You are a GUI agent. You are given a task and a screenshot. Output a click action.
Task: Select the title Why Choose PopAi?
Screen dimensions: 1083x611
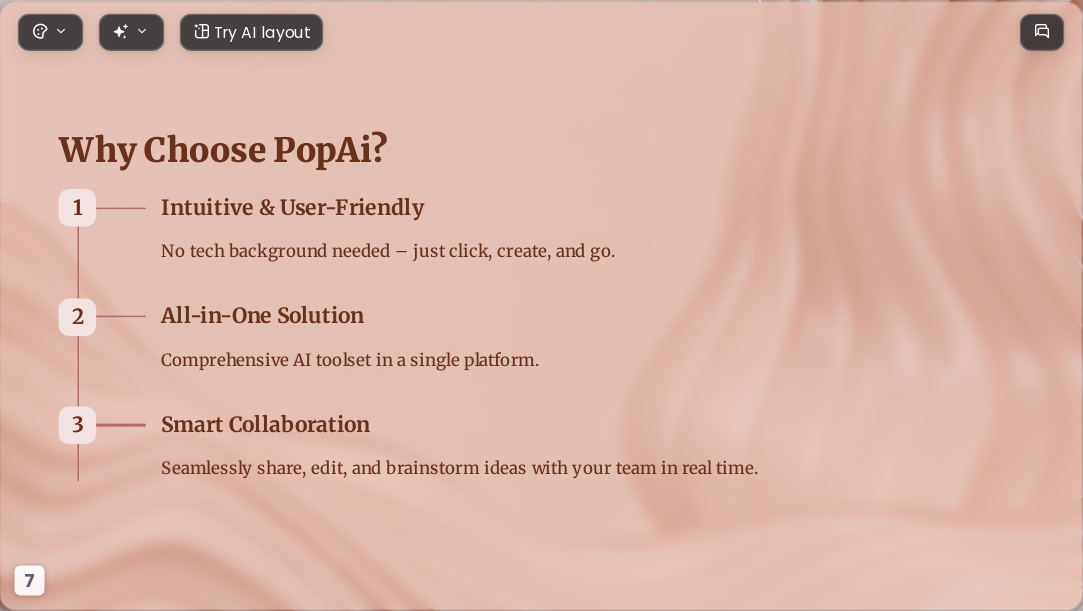click(222, 149)
